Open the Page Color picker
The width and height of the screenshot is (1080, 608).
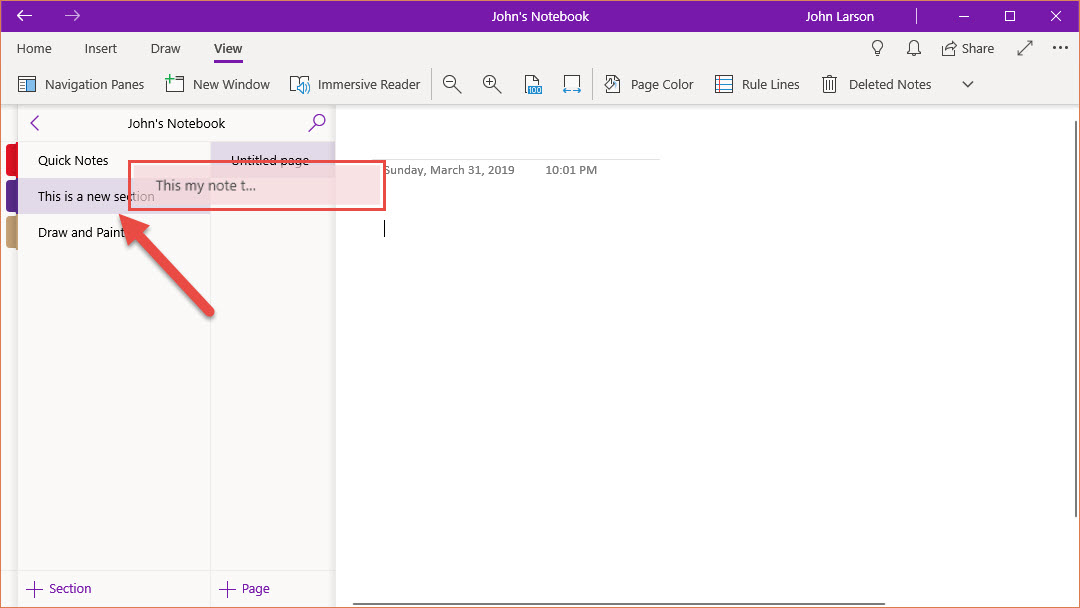(649, 85)
